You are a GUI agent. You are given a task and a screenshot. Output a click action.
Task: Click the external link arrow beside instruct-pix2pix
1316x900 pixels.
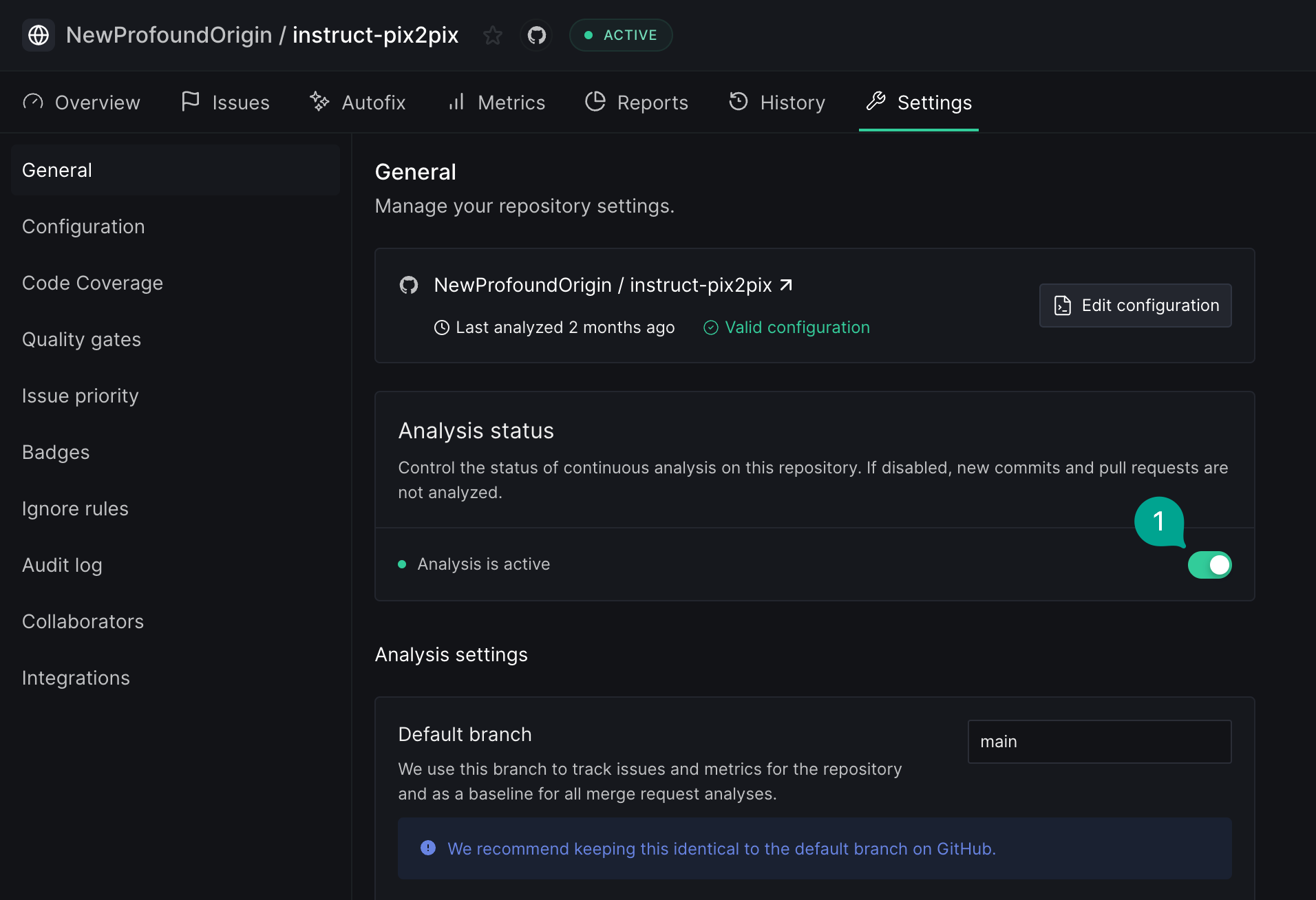coord(786,285)
